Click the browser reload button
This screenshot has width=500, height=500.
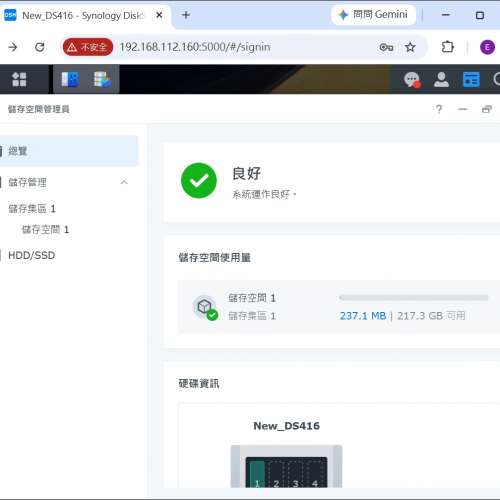coord(40,47)
